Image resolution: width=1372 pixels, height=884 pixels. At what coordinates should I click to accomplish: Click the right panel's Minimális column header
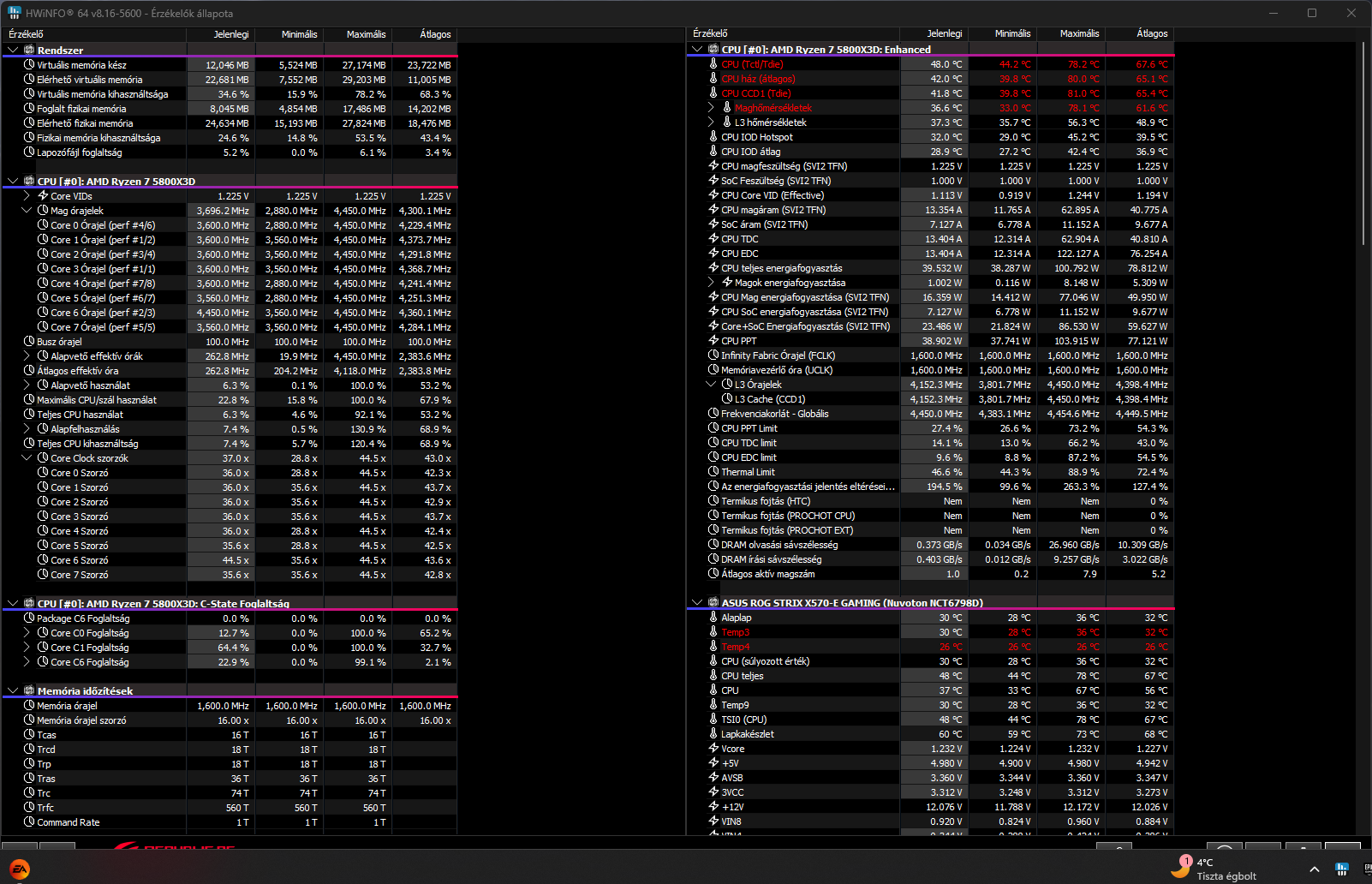coord(1003,33)
